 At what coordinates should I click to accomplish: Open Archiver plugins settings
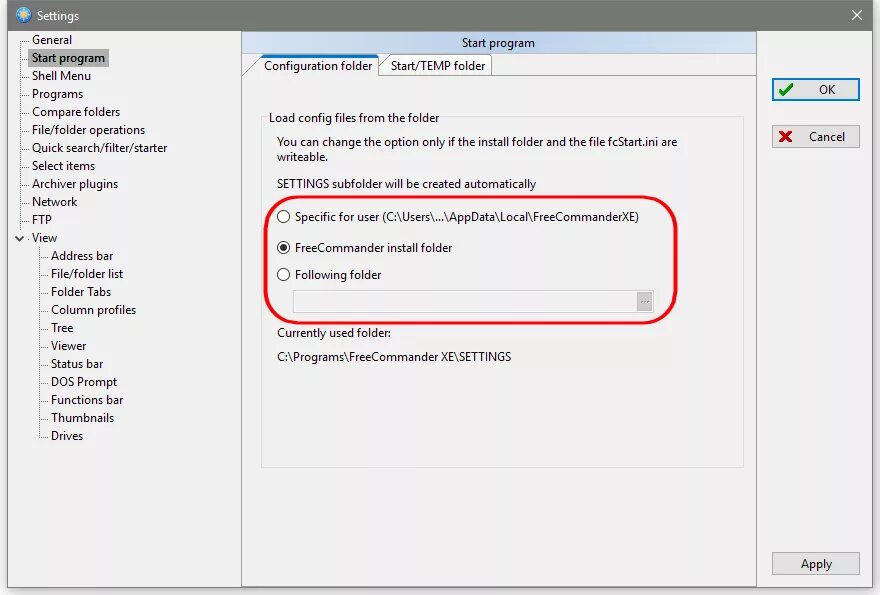coord(75,184)
